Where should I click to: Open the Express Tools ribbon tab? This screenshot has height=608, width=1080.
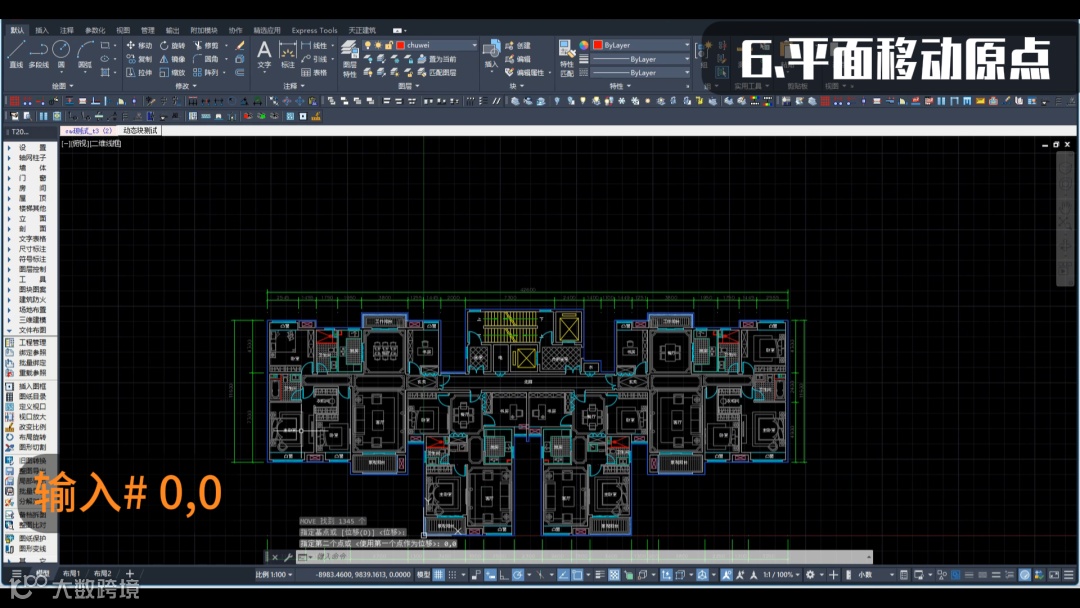point(314,30)
